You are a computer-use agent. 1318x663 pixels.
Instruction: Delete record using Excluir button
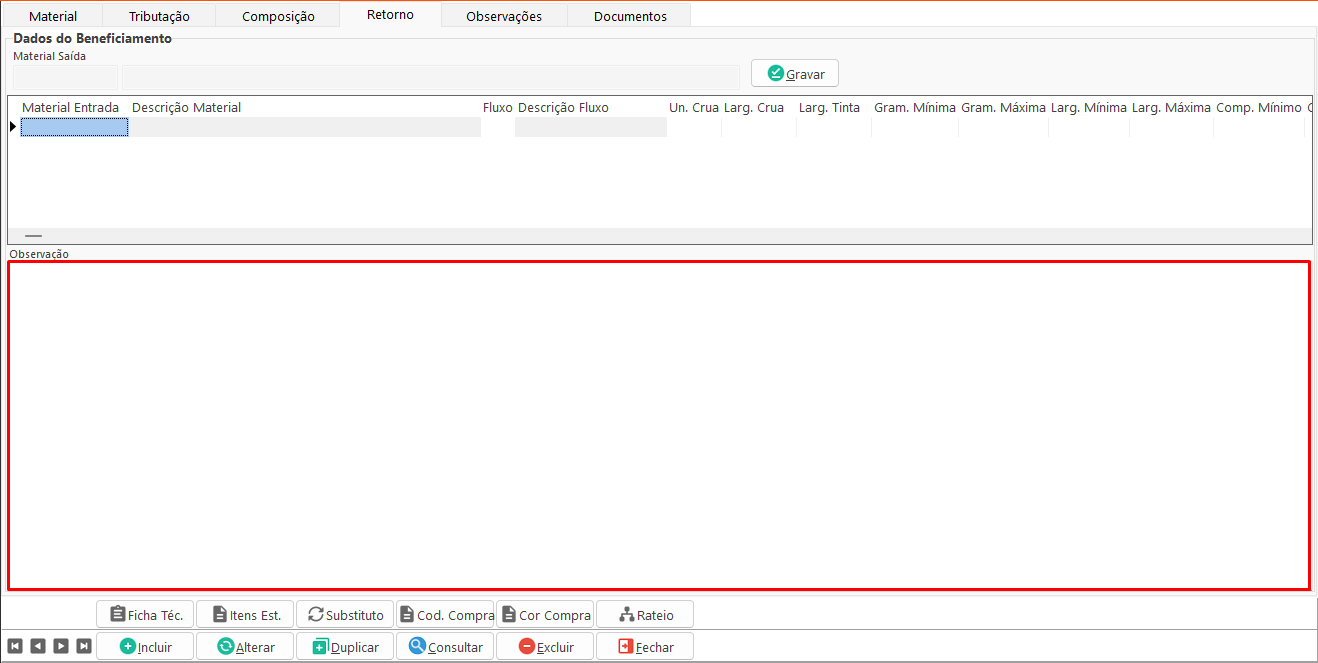[x=545, y=647]
